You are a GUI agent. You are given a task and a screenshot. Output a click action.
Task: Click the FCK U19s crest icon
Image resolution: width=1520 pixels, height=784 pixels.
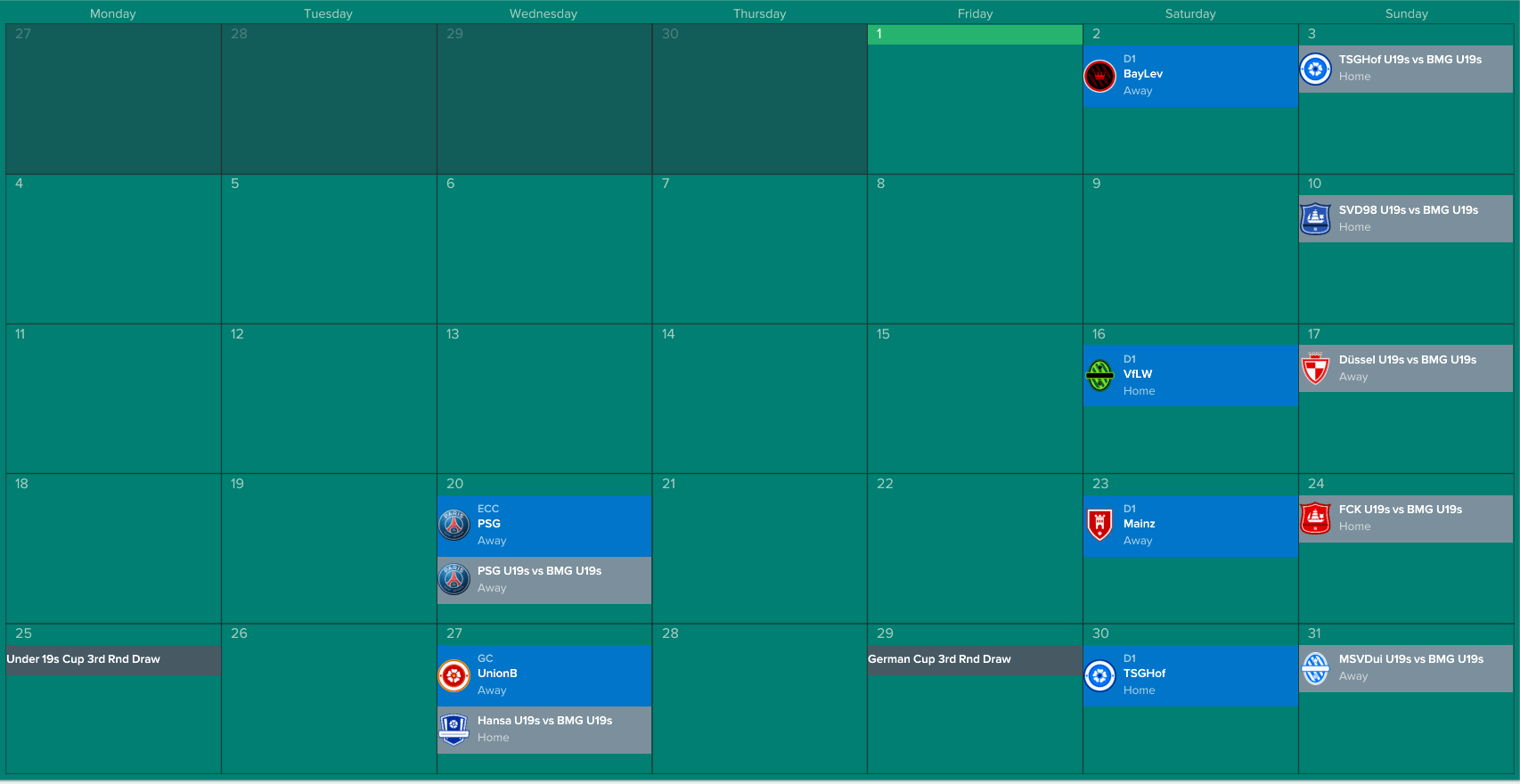pyautogui.click(x=1316, y=519)
